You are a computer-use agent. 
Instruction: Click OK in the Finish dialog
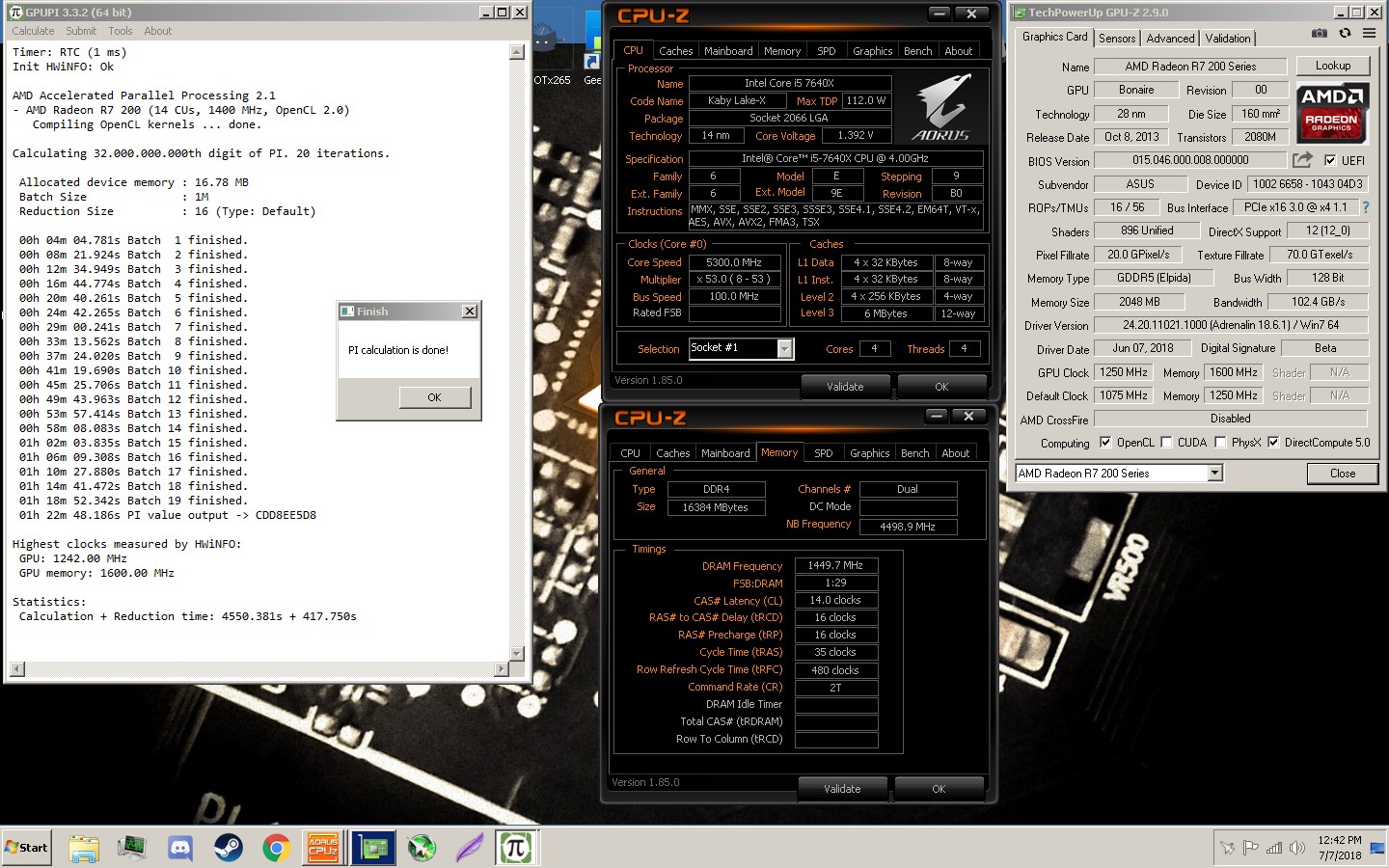point(434,397)
